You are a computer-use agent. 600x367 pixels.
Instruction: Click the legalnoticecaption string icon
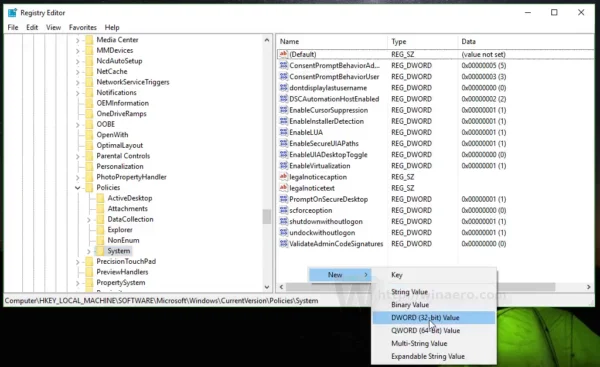pos(284,177)
